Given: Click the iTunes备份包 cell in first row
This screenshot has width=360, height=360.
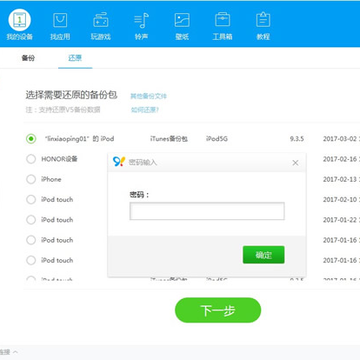Looking at the screenshot, I should click(x=169, y=139).
